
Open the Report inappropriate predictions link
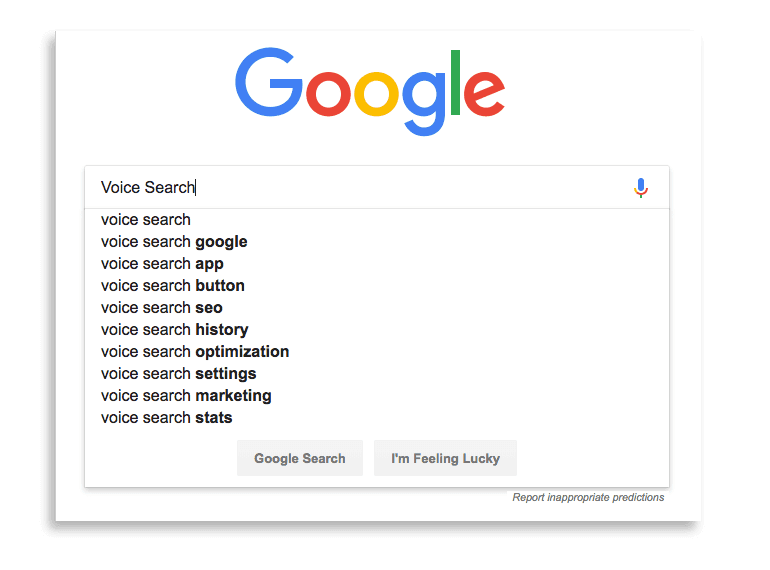588,497
